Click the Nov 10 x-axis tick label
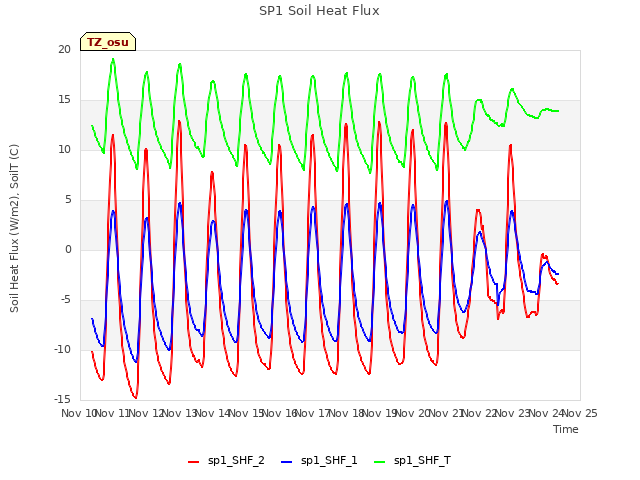640x480 pixels. tap(79, 413)
